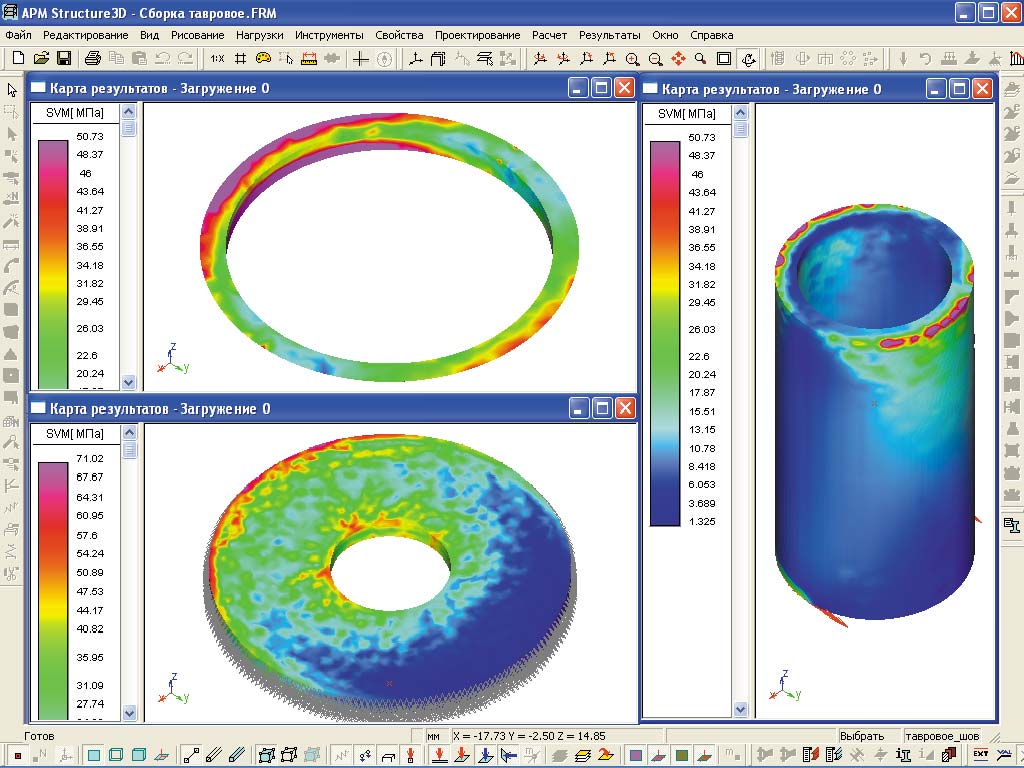Screen dimensions: 1024x768
Task: Toggle the 1:X scale button
Action: (x=217, y=59)
